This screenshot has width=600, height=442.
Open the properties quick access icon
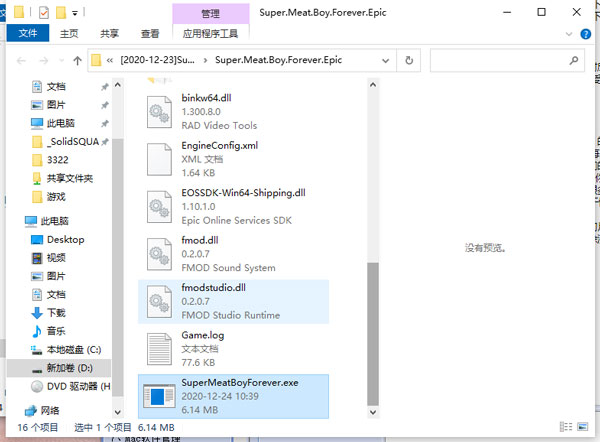tap(44, 13)
